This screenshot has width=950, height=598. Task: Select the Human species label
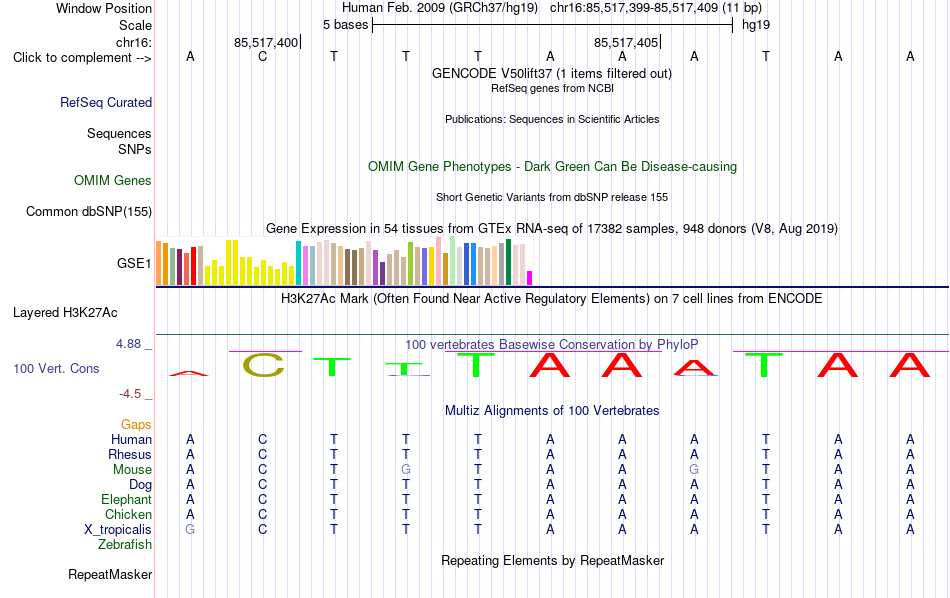coord(131,439)
